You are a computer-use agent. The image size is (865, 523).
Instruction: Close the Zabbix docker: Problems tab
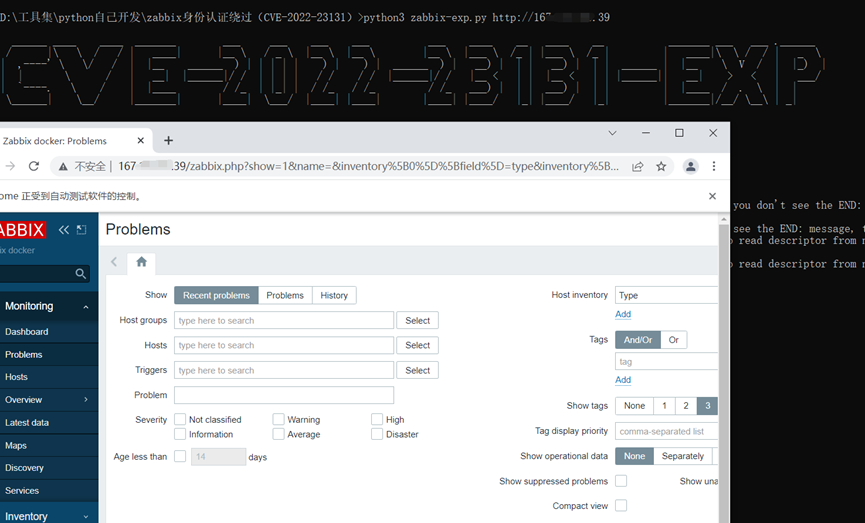(x=141, y=141)
